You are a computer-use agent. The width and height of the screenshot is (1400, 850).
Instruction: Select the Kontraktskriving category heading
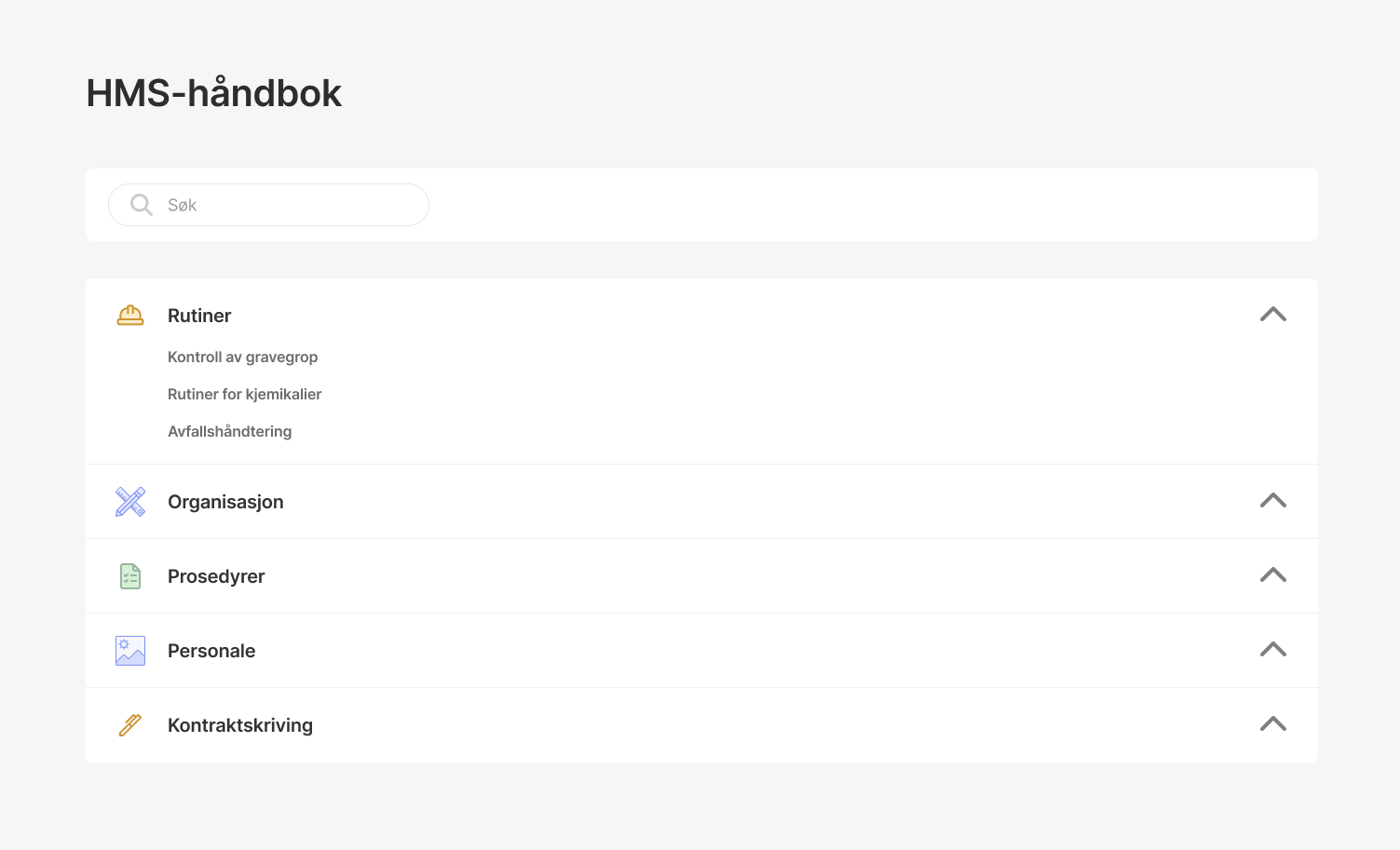pos(240,725)
